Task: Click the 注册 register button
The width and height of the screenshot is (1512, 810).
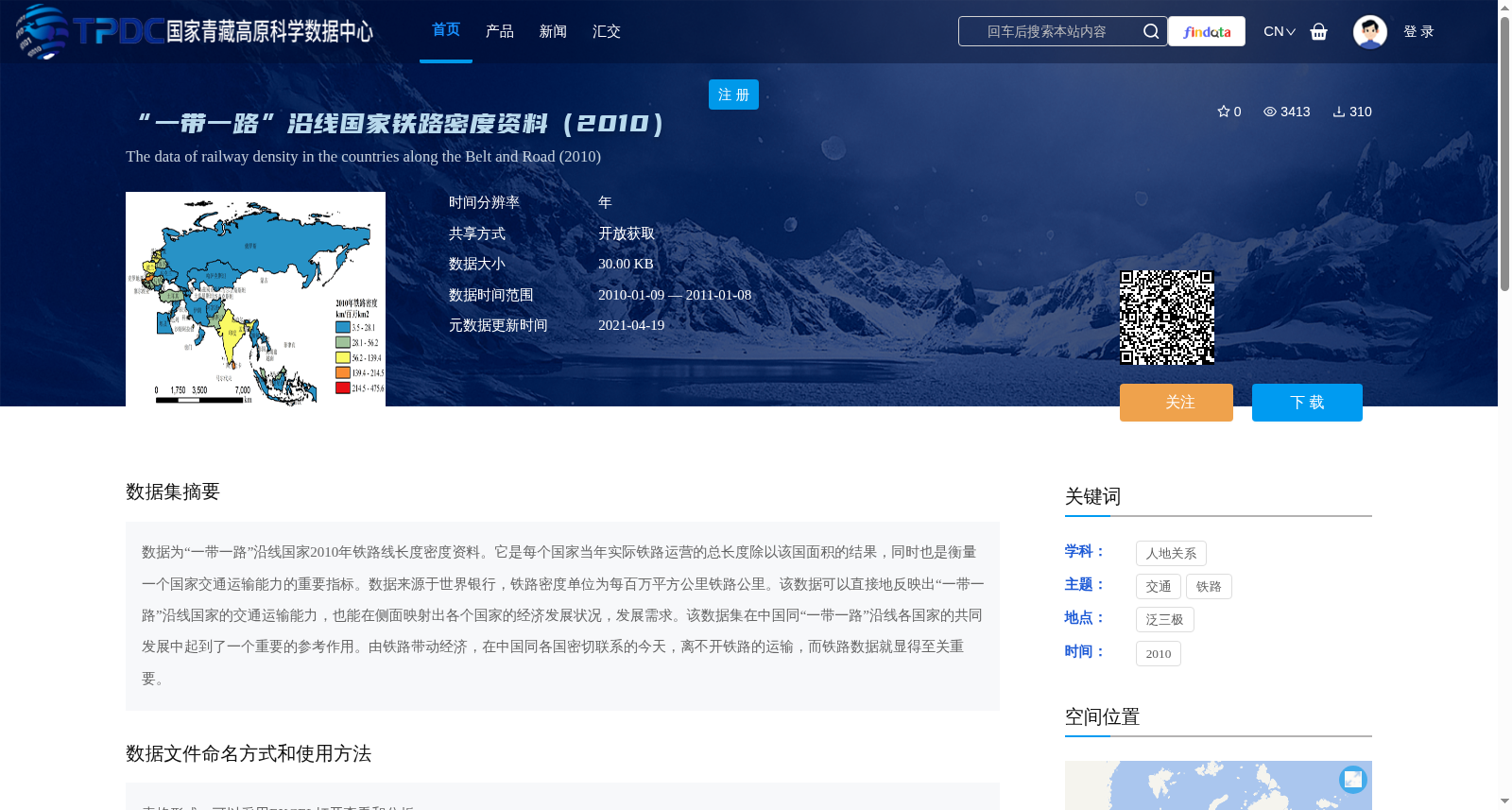Action: (733, 95)
